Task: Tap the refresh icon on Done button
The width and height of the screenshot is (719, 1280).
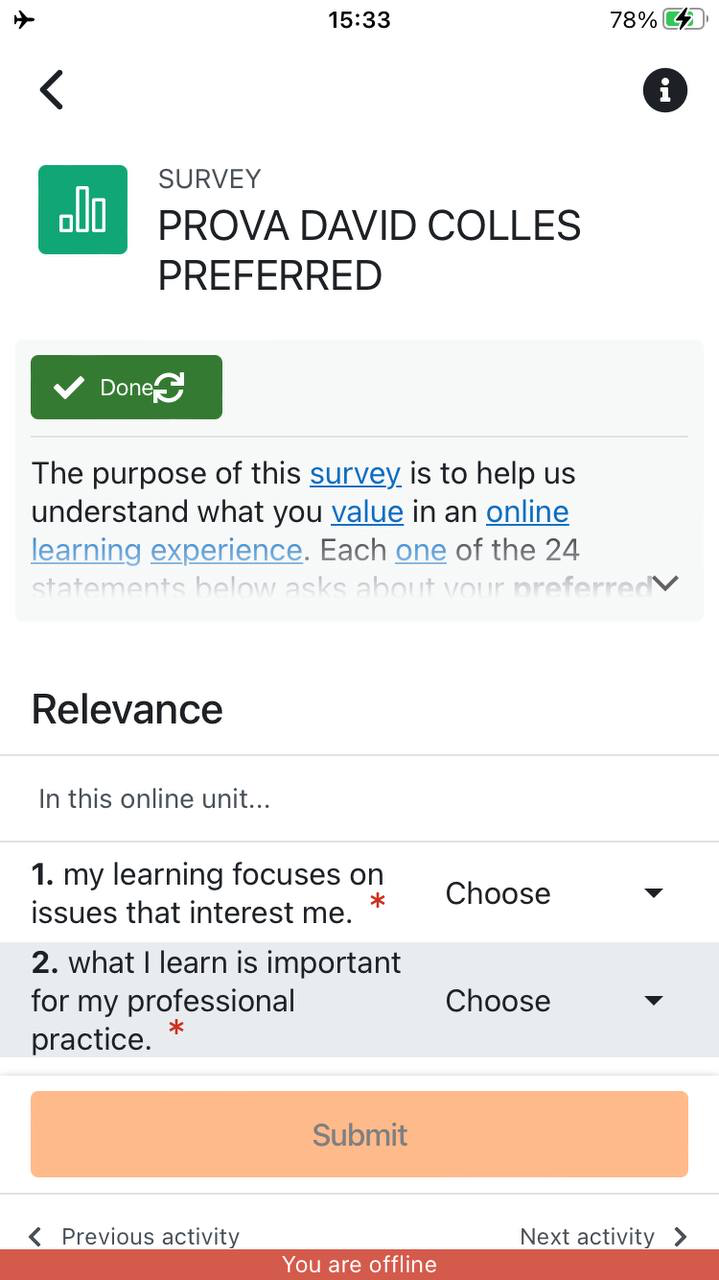Action: tap(169, 387)
